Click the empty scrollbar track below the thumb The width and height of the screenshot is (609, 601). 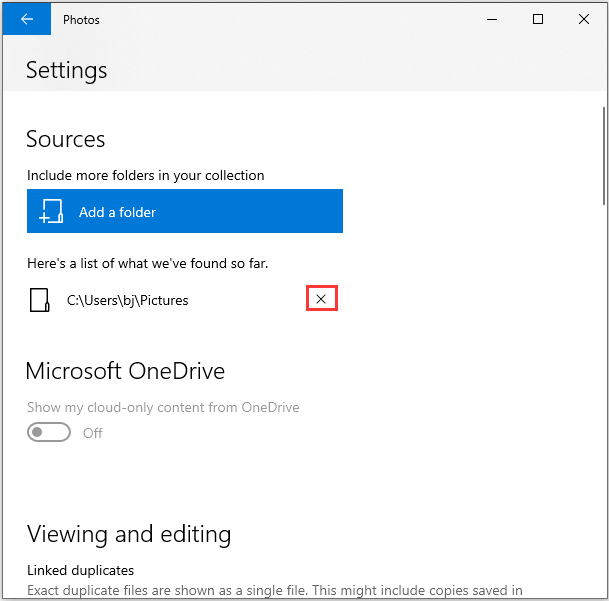604,400
